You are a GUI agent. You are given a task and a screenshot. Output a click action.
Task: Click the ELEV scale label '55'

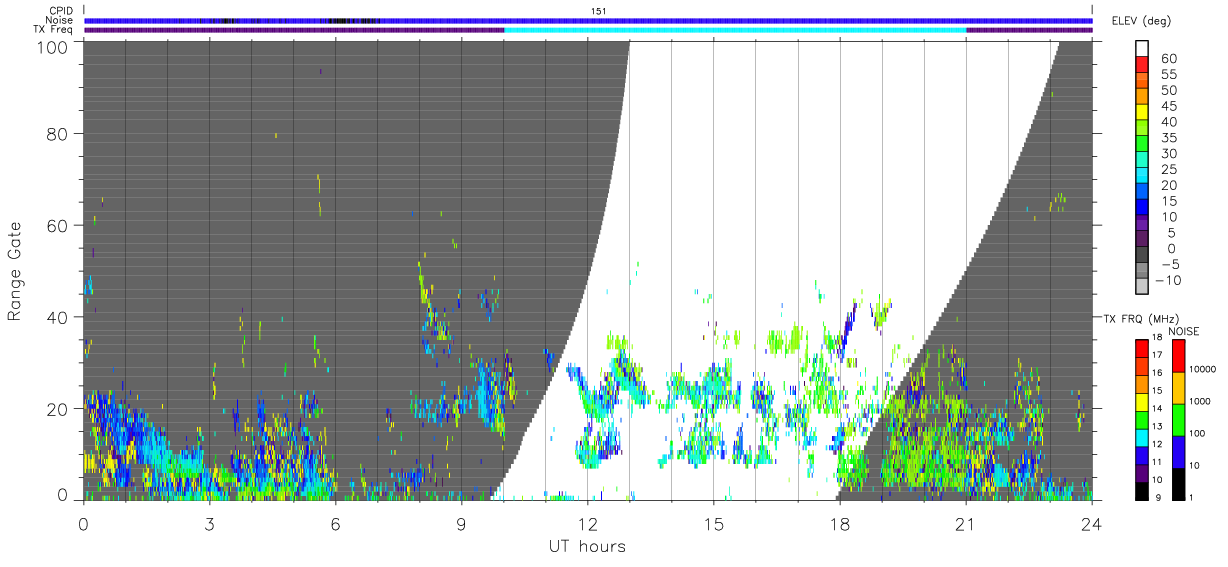1169,74
